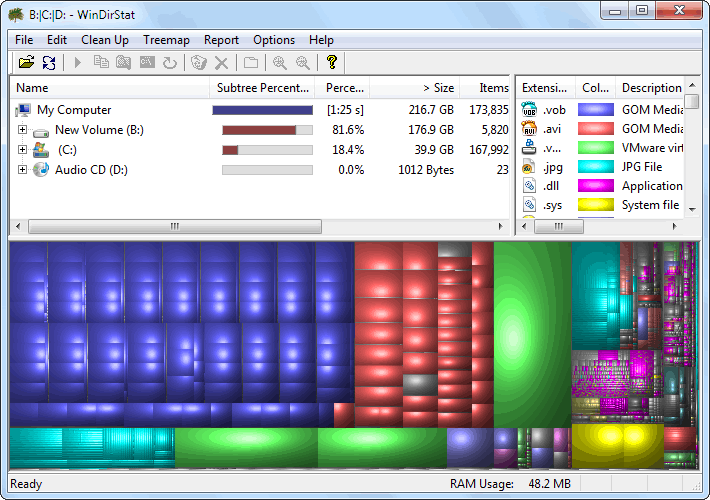Open the Options menu
This screenshot has height=500, width=710.
coord(274,40)
